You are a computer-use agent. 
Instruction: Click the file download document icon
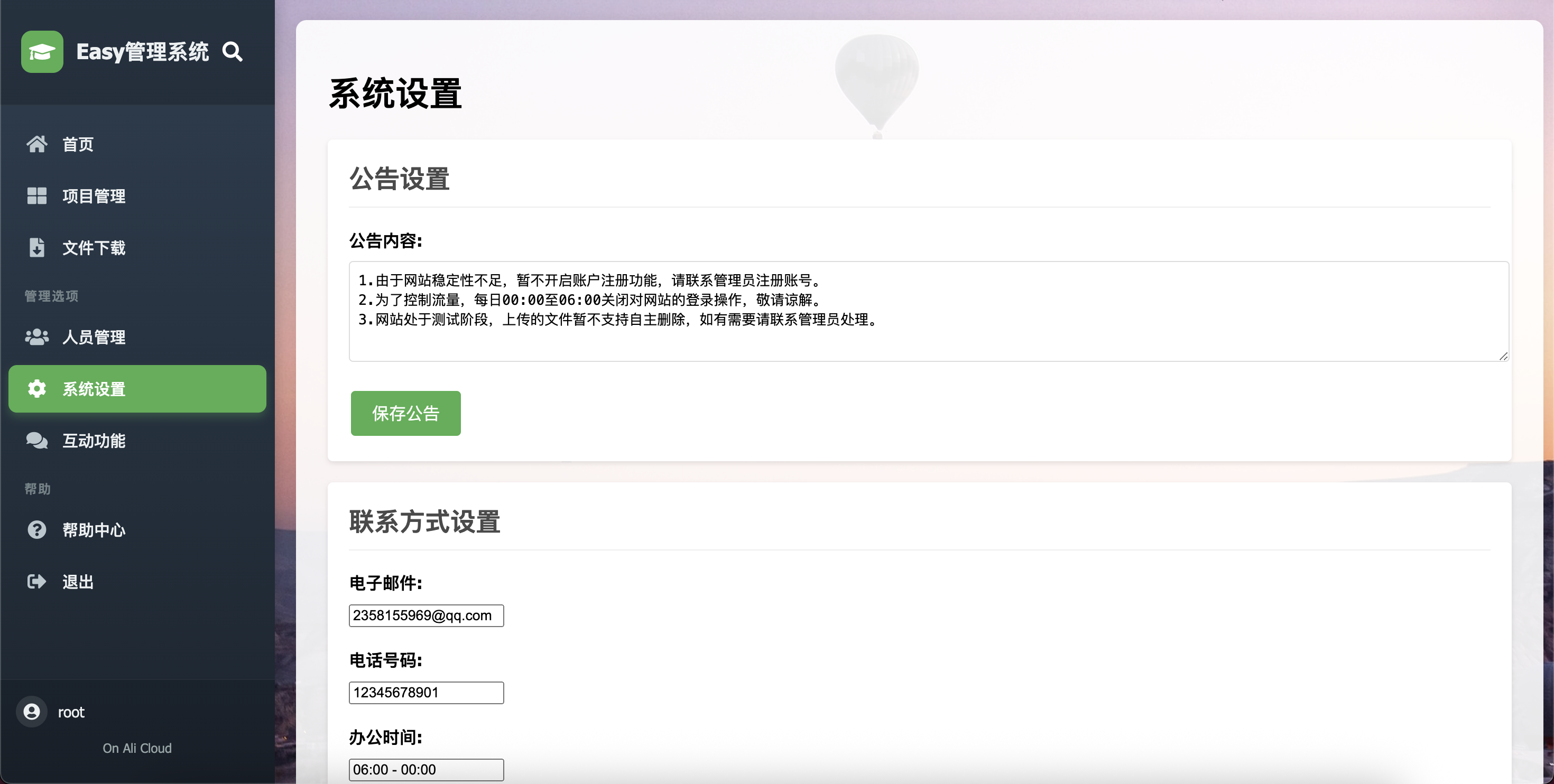(x=37, y=248)
